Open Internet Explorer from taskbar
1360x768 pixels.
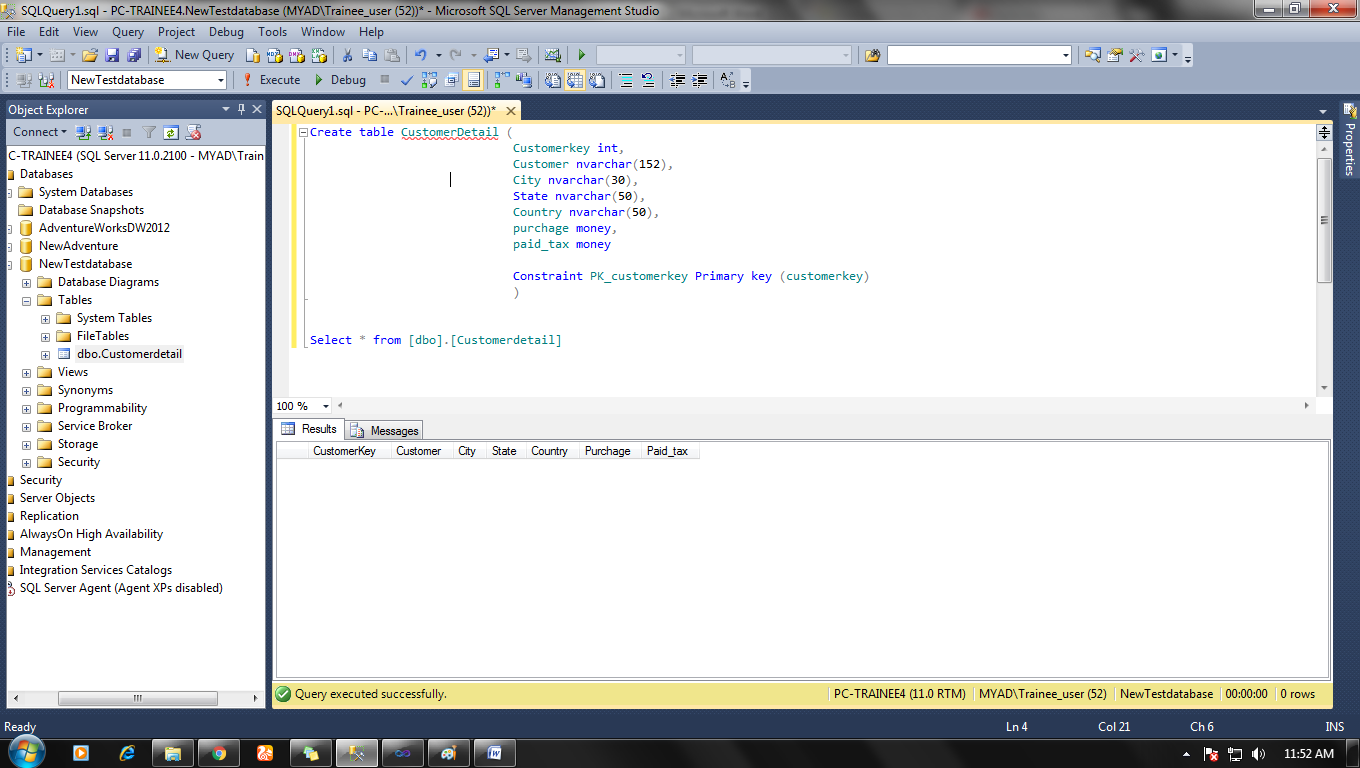(127, 753)
